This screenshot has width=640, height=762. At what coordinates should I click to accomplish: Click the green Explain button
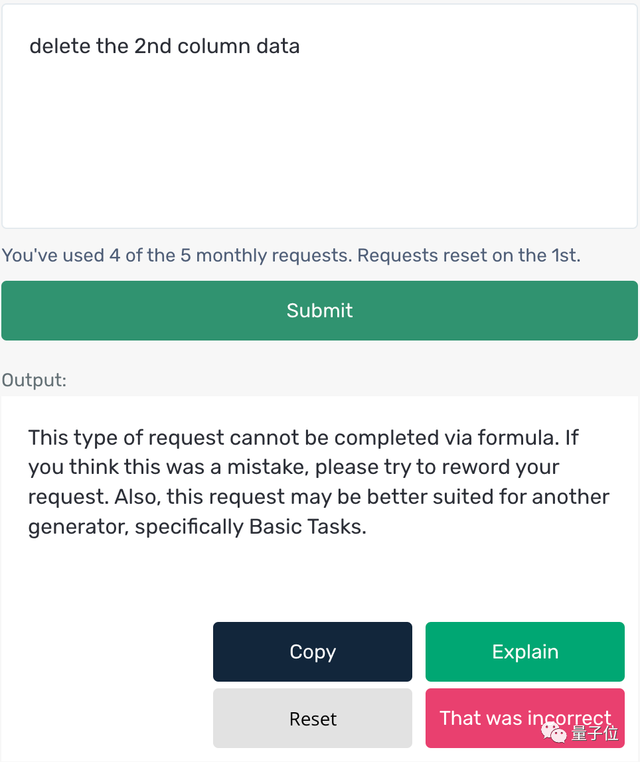coord(525,652)
